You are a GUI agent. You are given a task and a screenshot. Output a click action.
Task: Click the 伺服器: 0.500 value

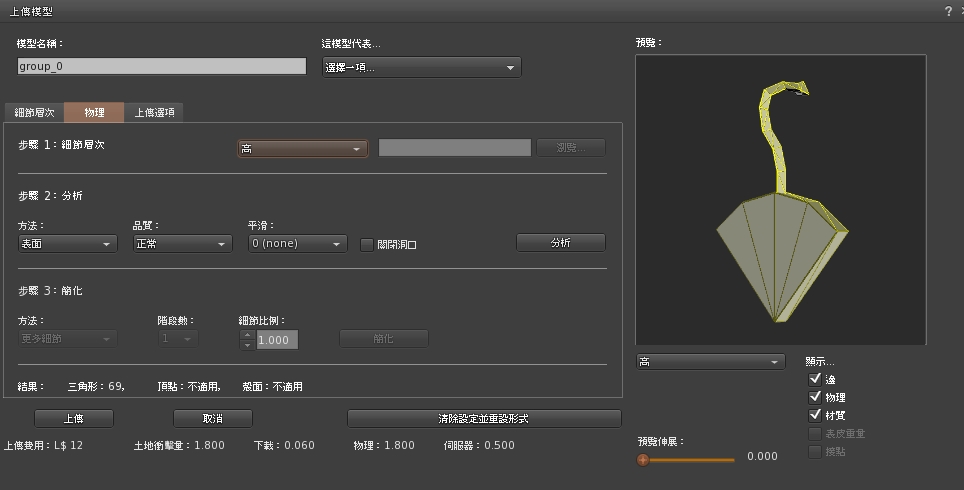[x=479, y=445]
